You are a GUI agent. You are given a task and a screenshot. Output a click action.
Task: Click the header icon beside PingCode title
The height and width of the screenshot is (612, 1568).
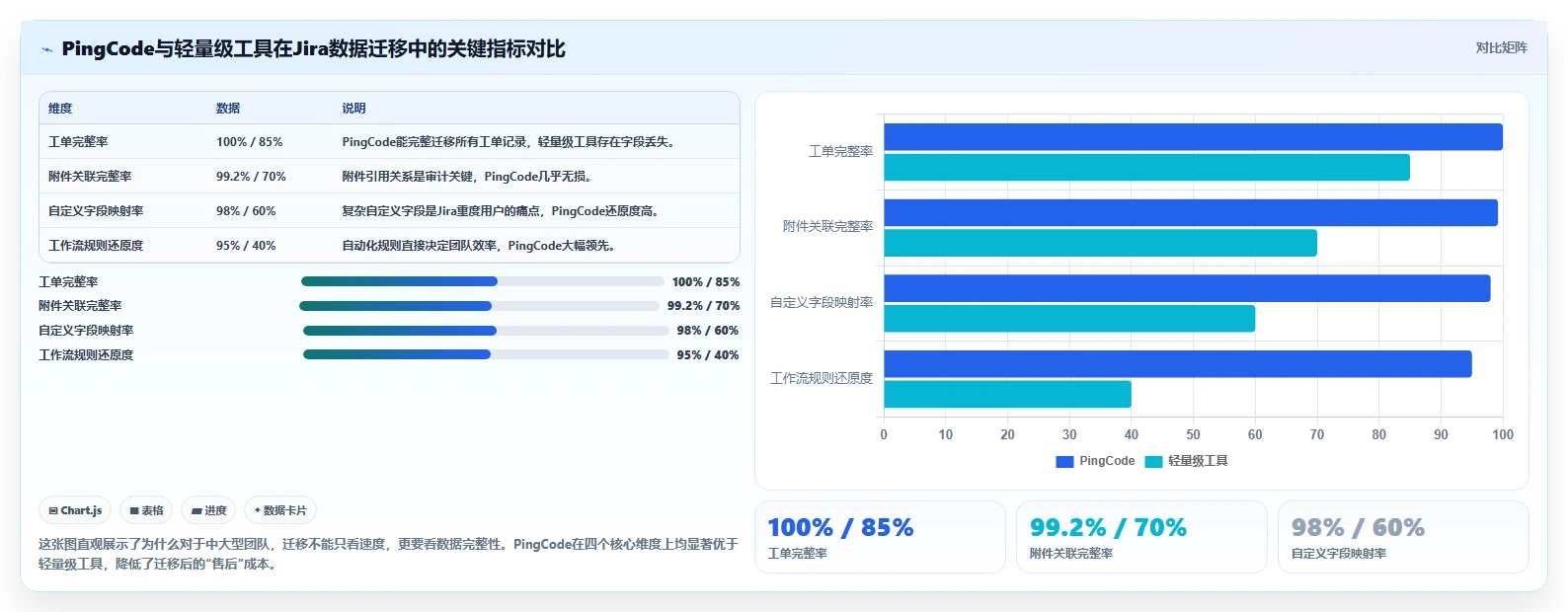click(x=46, y=49)
